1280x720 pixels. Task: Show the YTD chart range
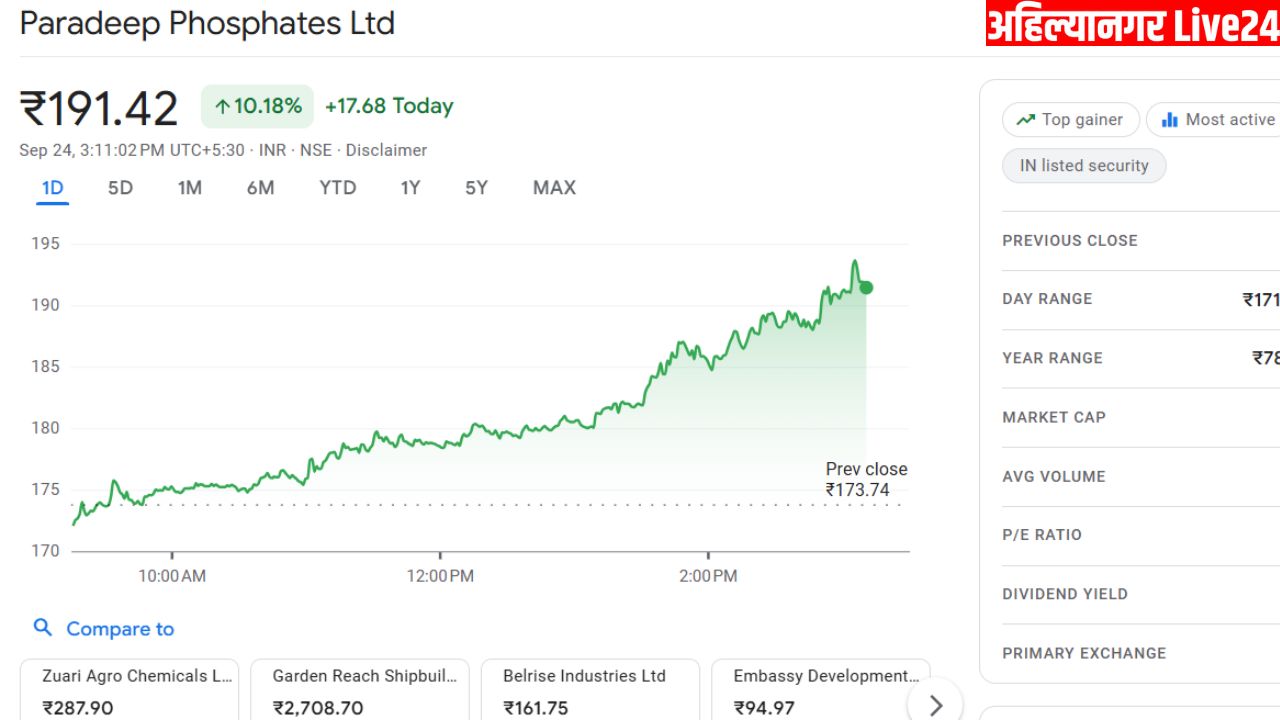338,187
